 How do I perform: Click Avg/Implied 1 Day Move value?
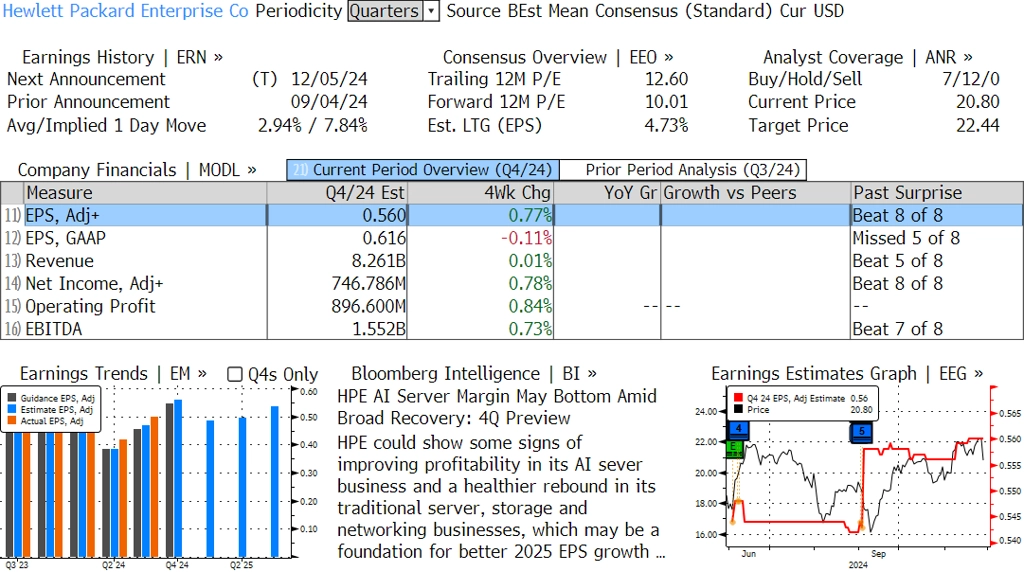[312, 125]
